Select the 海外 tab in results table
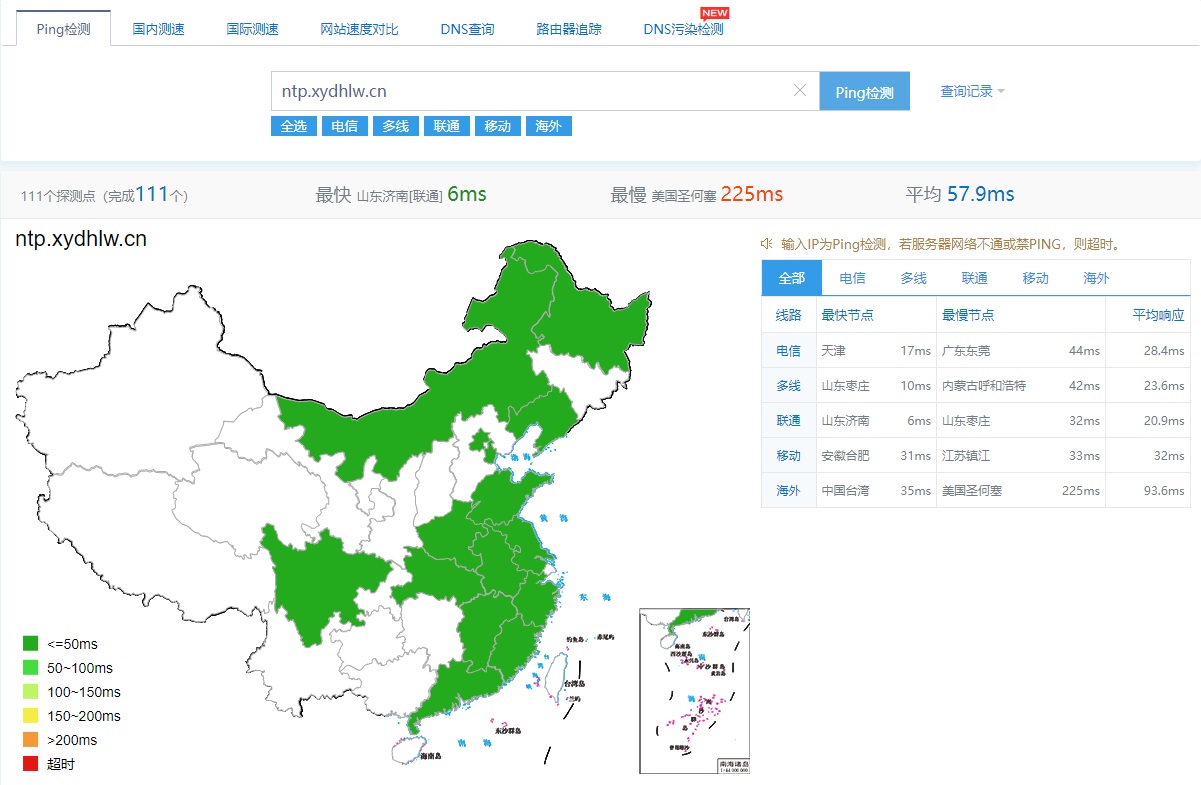This screenshot has height=785, width=1201. pyautogui.click(x=1097, y=278)
